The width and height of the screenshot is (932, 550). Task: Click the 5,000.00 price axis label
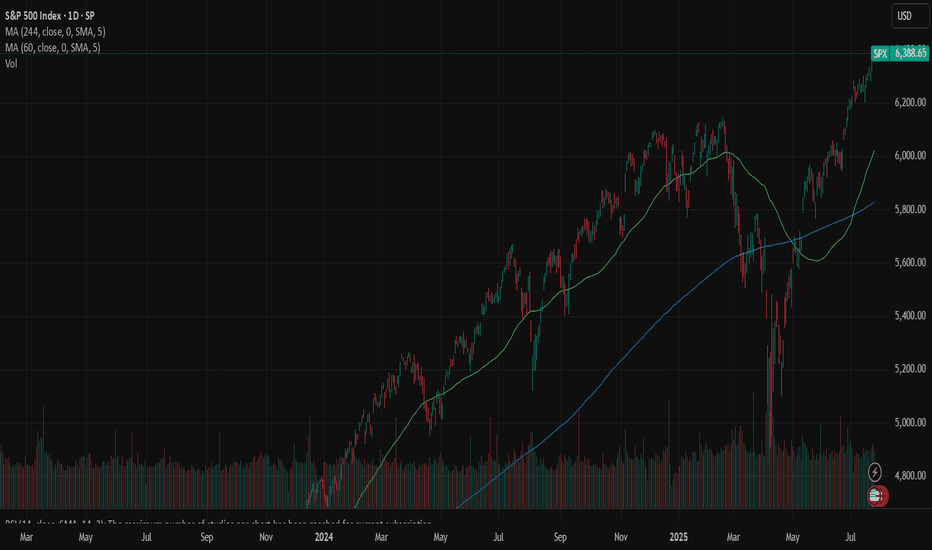910,422
